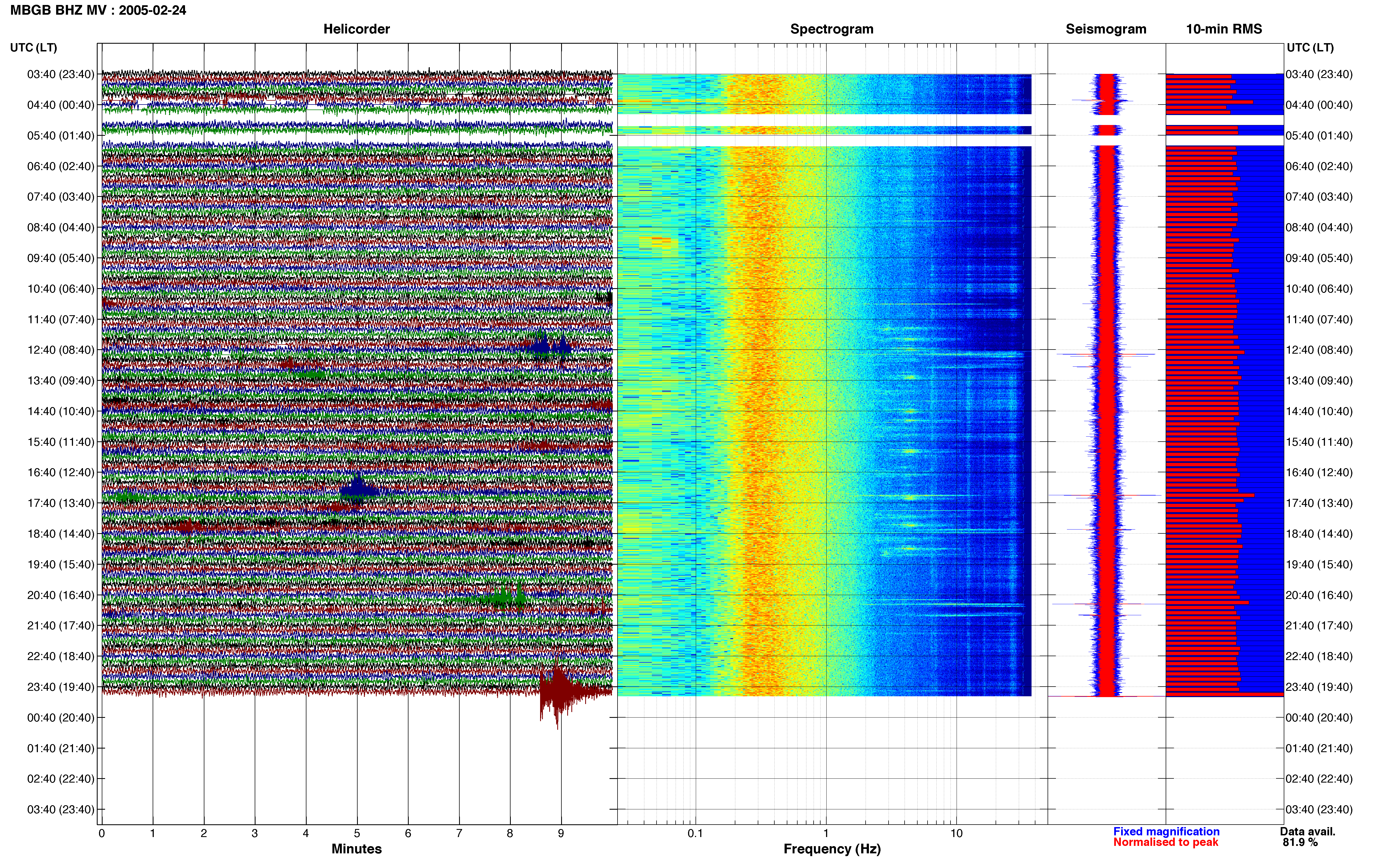The height and width of the screenshot is (868, 1388).
Task: Click left time label "16:40 (12:40)"
Action: 61,473
